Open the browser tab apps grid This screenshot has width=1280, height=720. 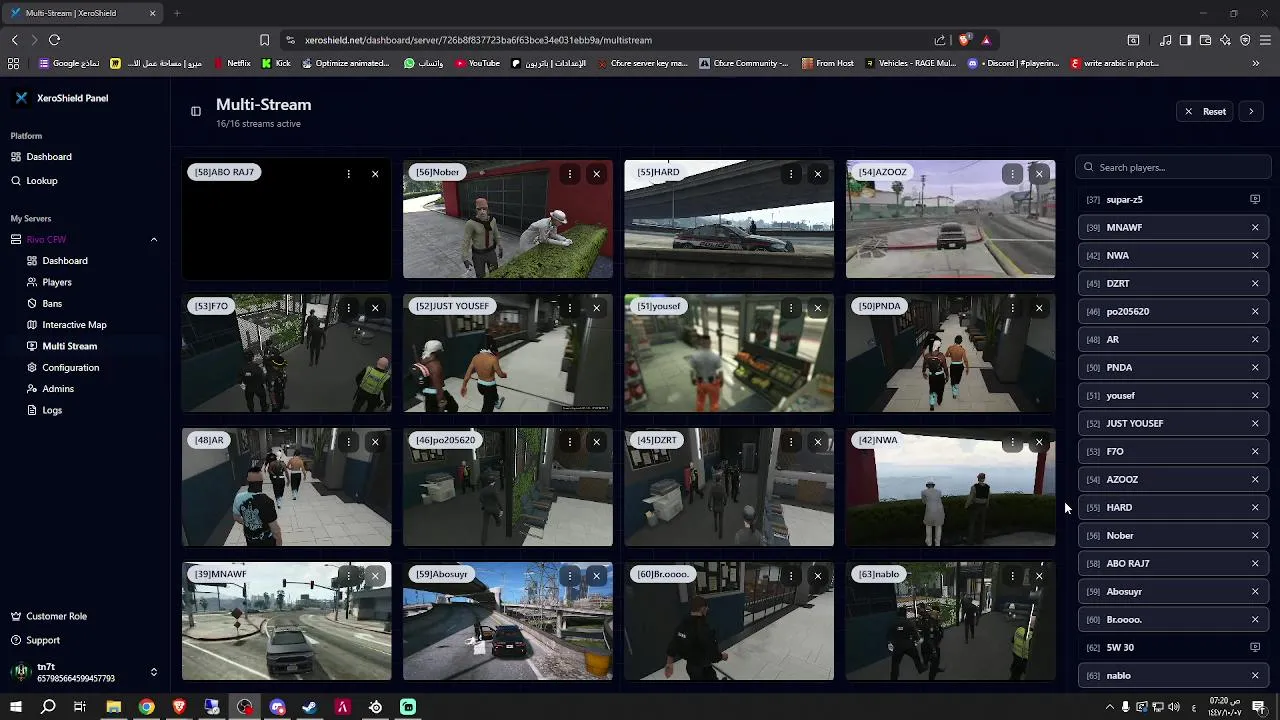pos(13,63)
